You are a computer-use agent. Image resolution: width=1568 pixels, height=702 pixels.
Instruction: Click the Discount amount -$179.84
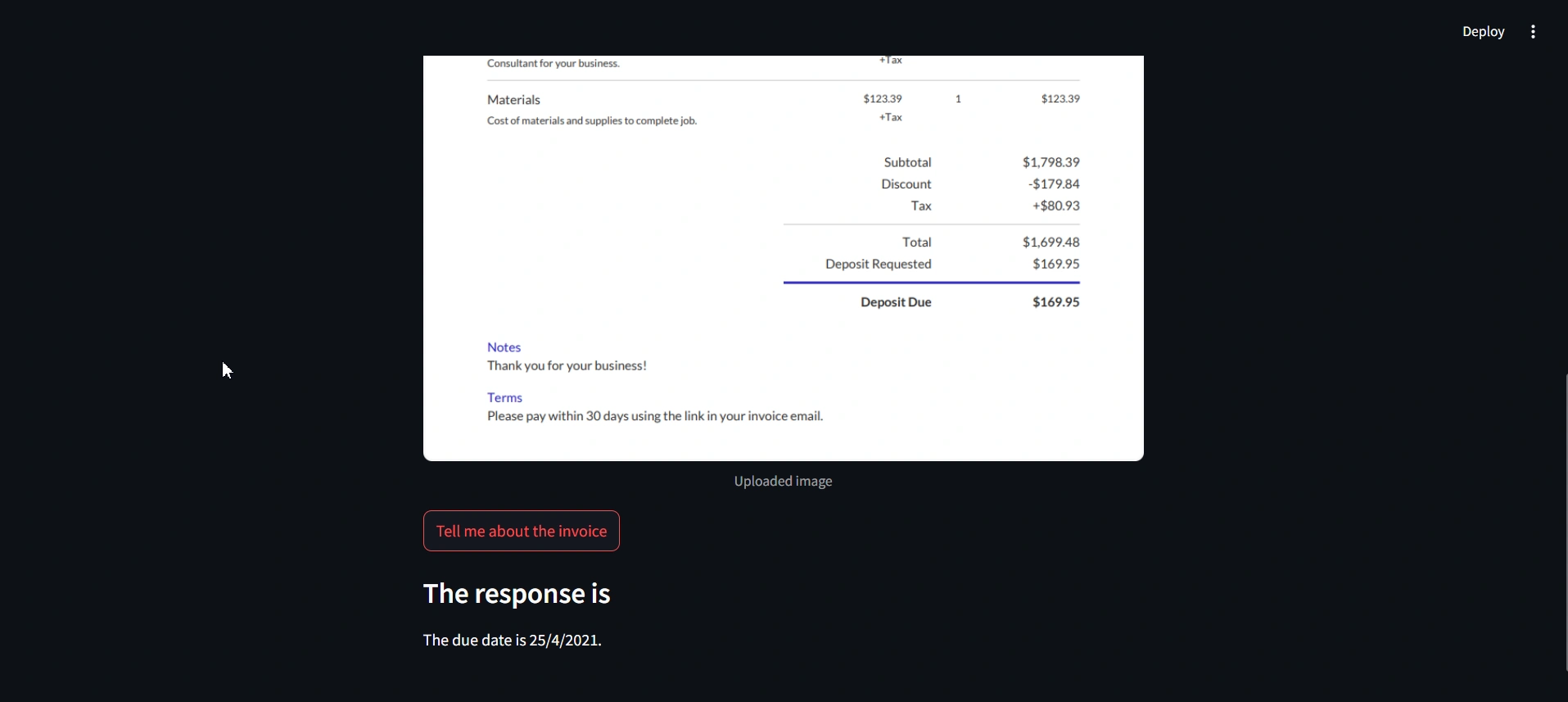[1054, 184]
